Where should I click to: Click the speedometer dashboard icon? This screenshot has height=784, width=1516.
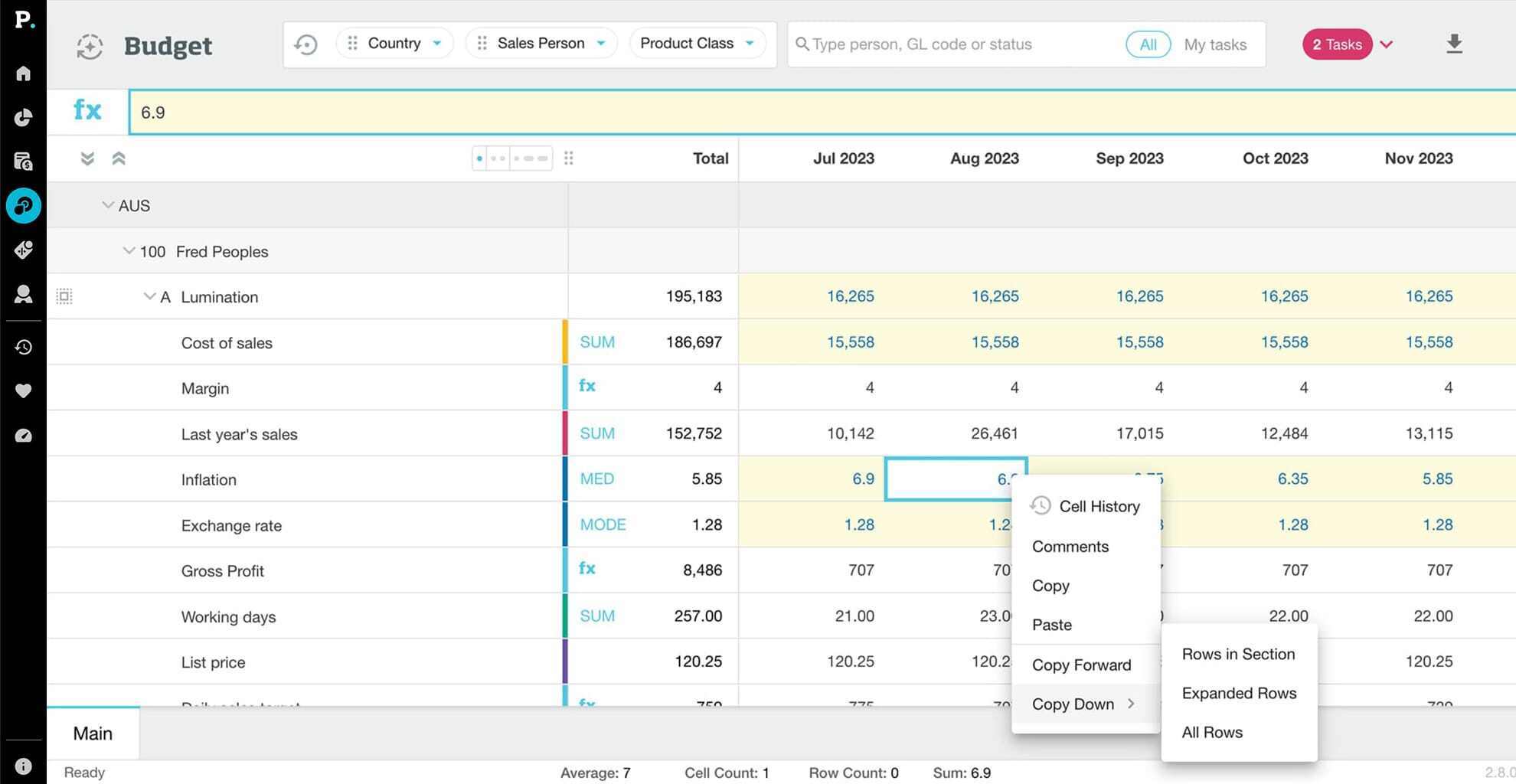click(23, 436)
